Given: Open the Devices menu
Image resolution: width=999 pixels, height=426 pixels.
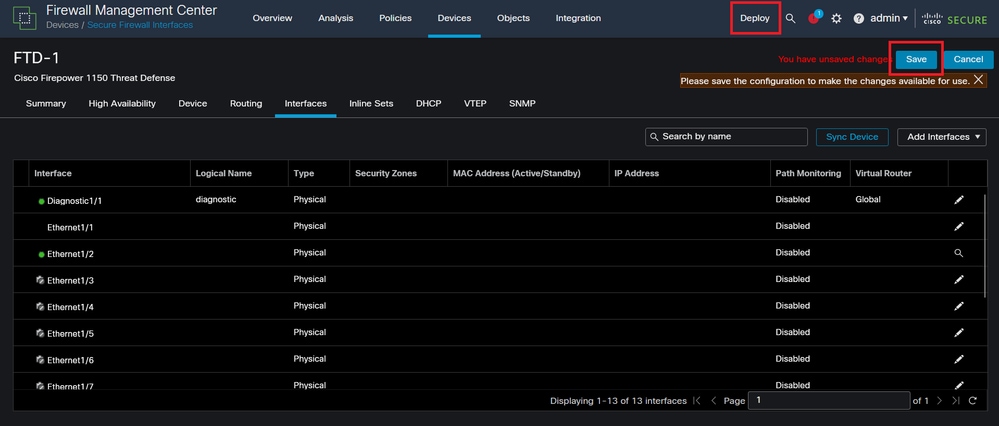Looking at the screenshot, I should pos(454,18).
